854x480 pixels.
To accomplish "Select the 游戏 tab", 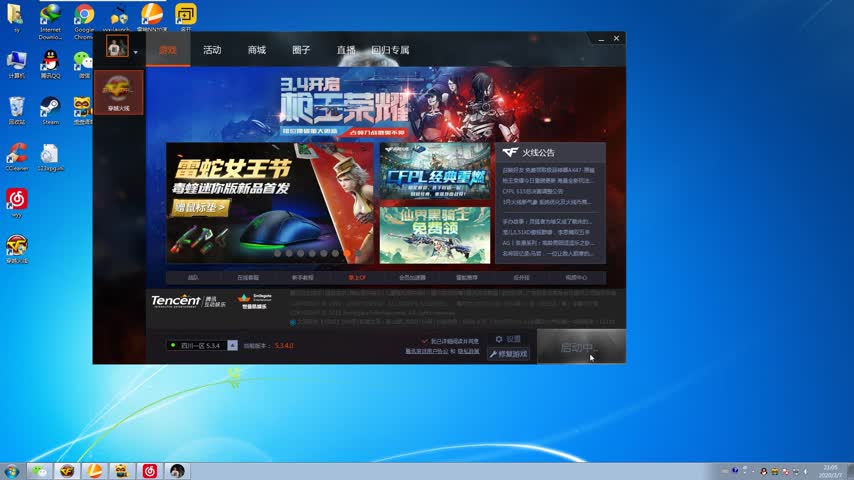I will coord(168,50).
